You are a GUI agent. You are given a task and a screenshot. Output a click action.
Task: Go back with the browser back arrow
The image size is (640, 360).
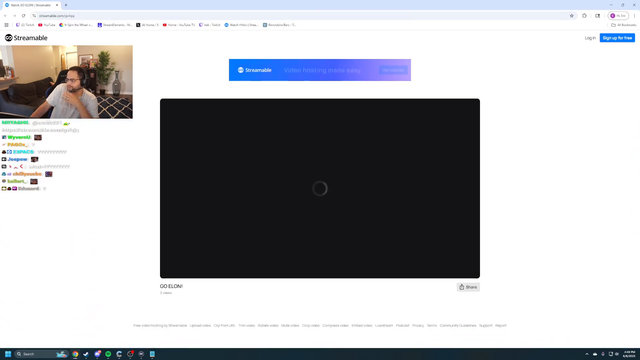click(x=5, y=16)
